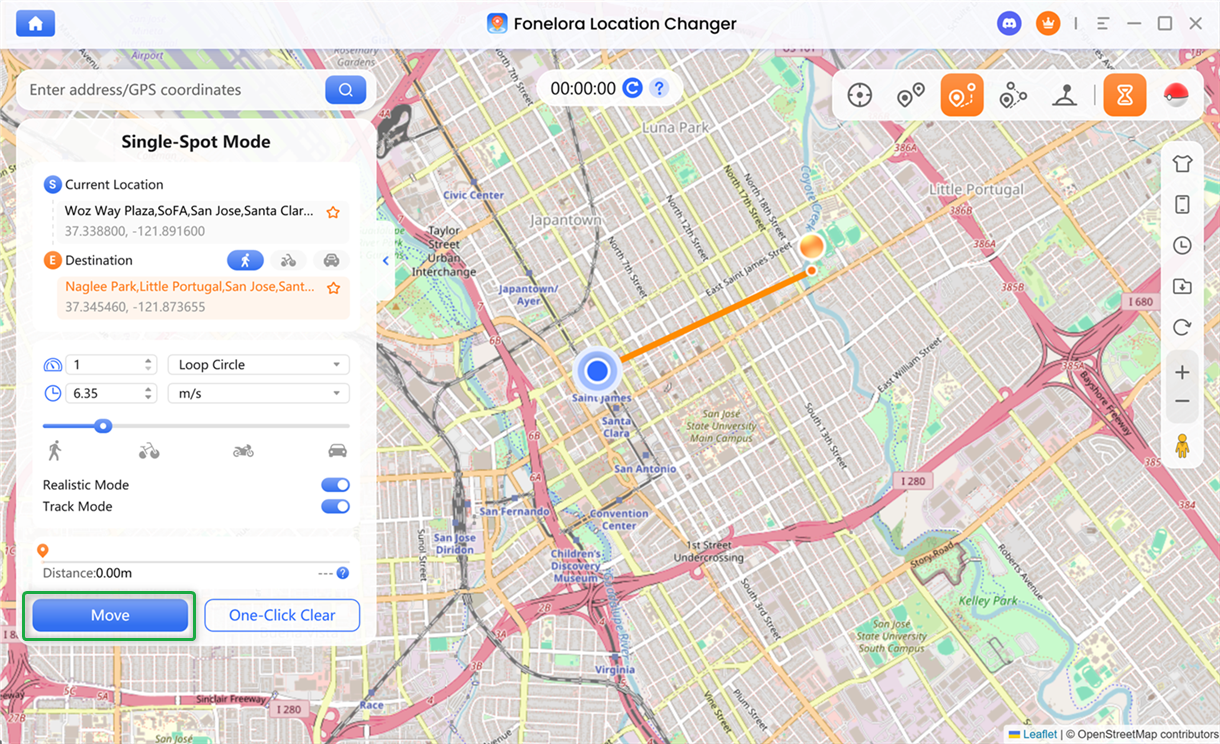Open the import file icon
Screen dimensions: 1220x744
pyautogui.click(x=1182, y=286)
